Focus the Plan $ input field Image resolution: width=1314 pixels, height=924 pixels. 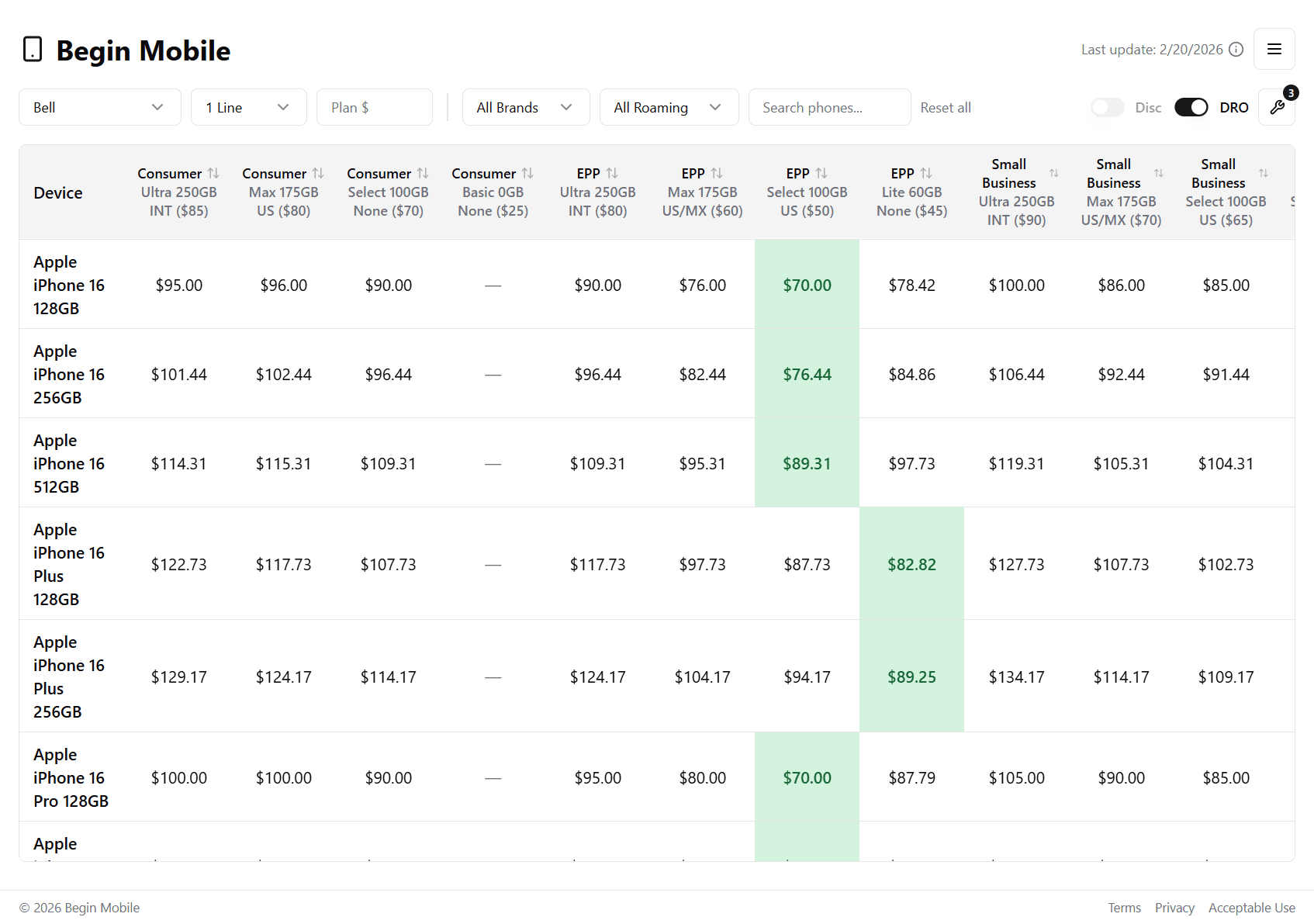point(374,107)
